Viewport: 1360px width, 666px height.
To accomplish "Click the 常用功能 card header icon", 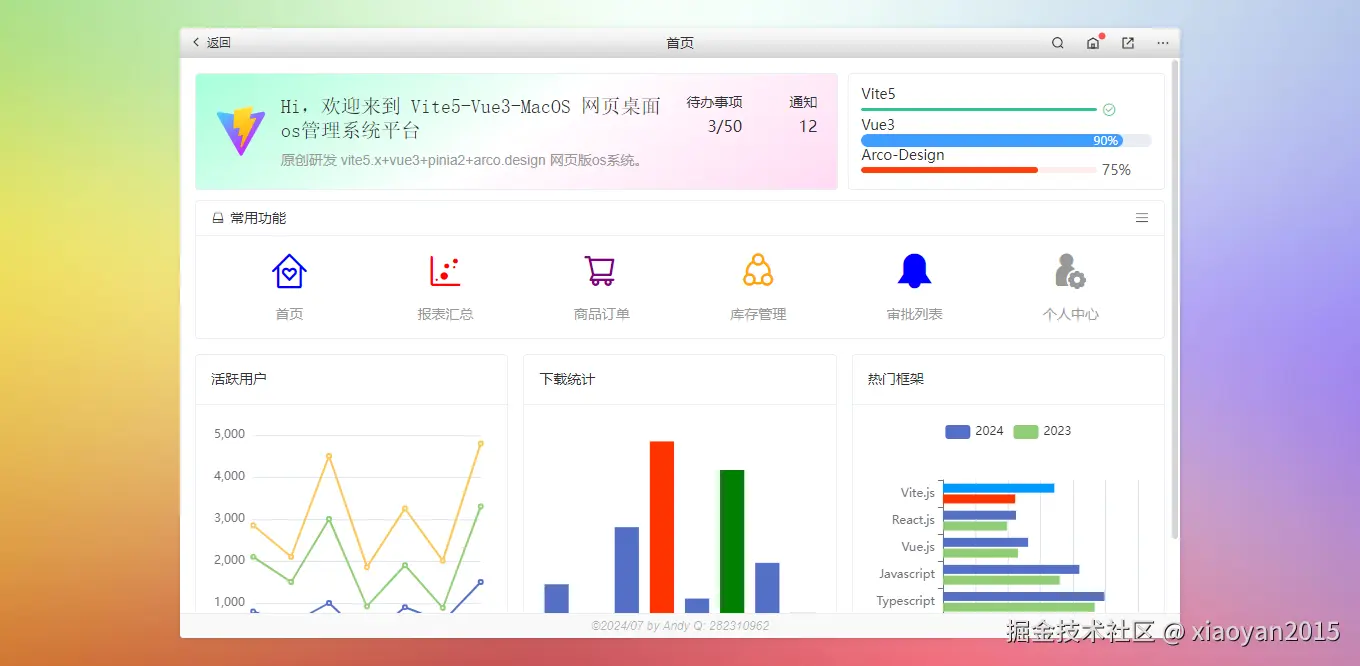I will click(218, 218).
